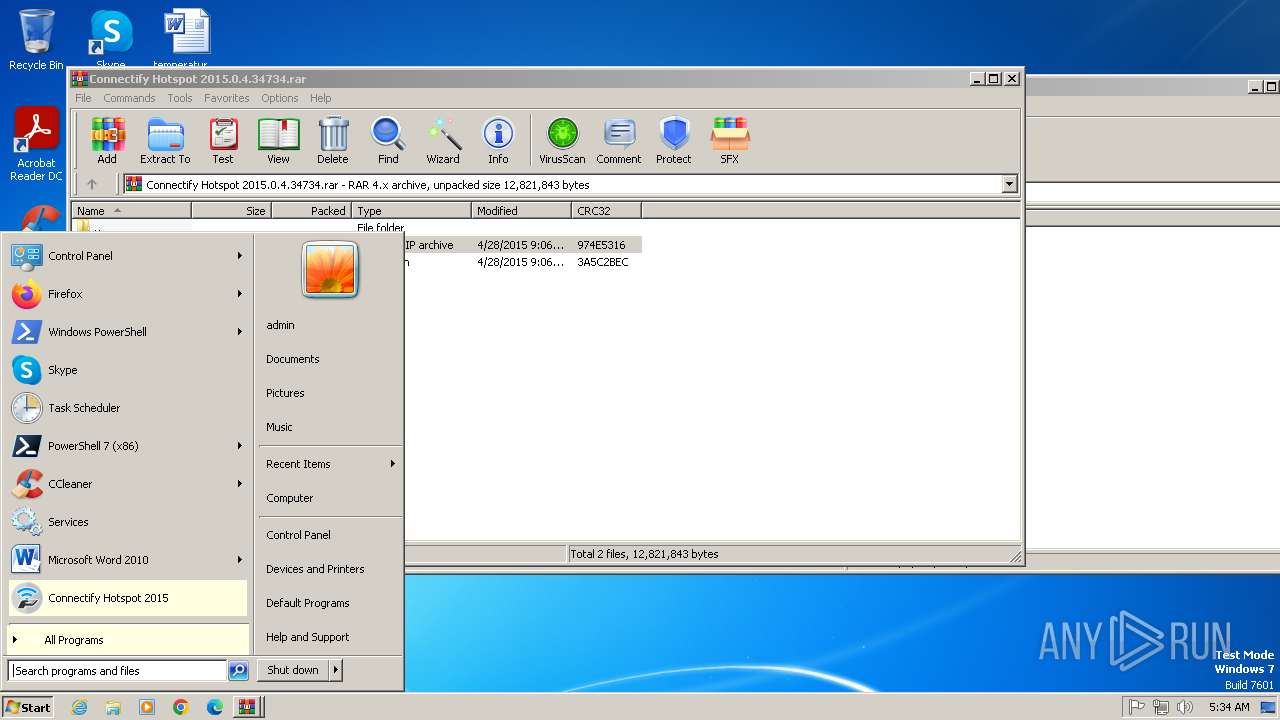Sort by the Modified column header
The image size is (1280, 720).
[x=521, y=211]
